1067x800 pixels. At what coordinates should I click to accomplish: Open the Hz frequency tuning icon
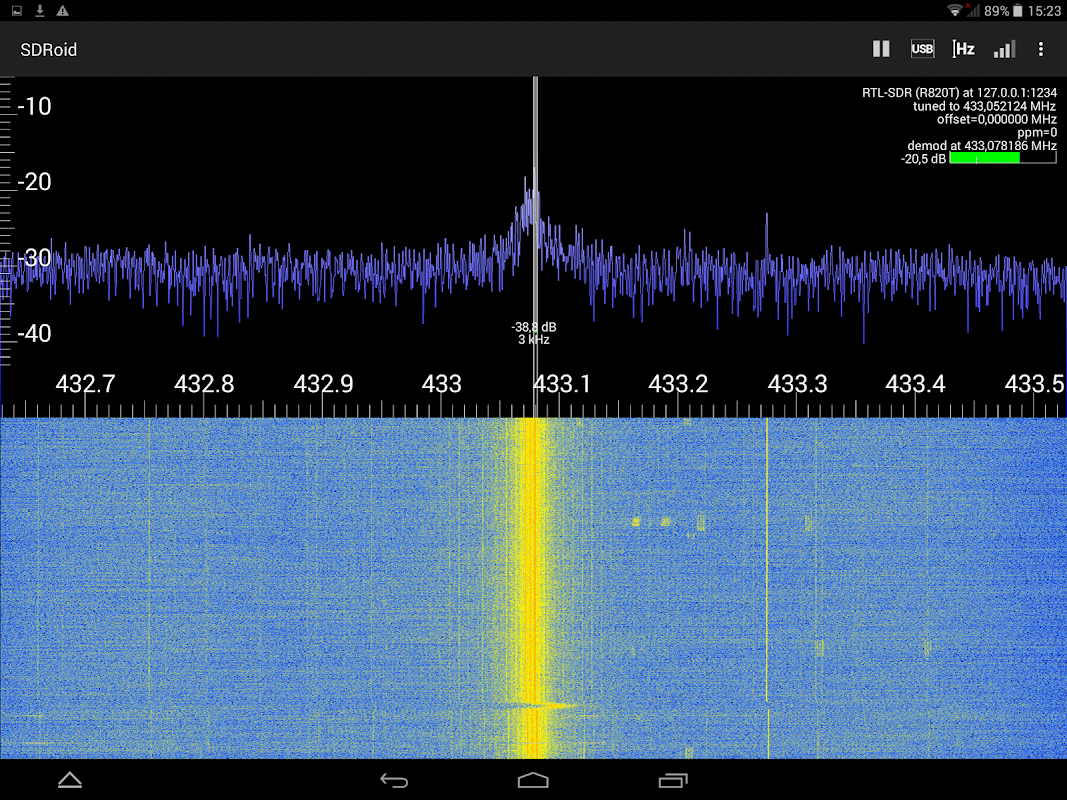tap(963, 49)
